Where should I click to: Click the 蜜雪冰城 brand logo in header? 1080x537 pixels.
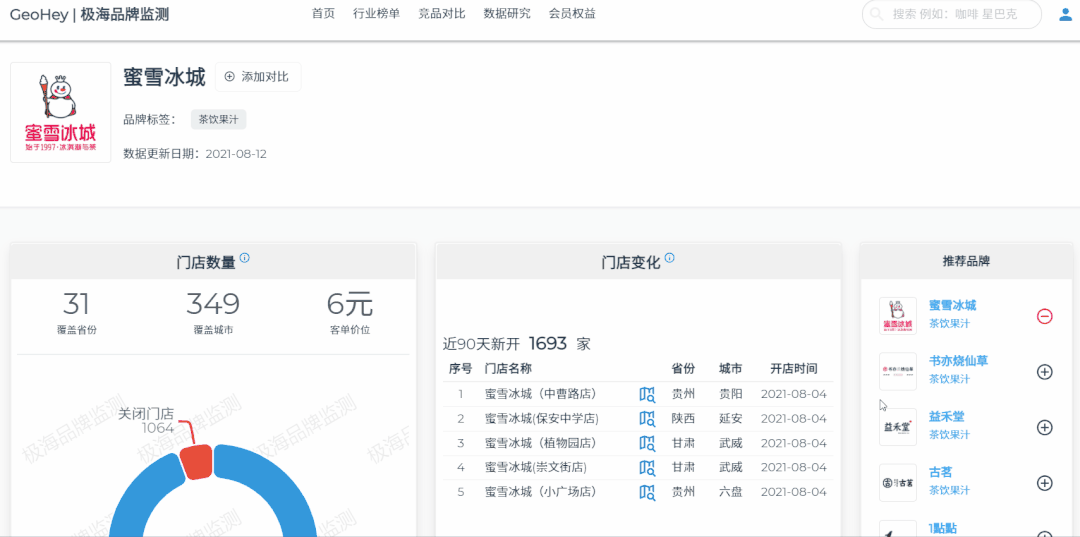click(x=61, y=112)
